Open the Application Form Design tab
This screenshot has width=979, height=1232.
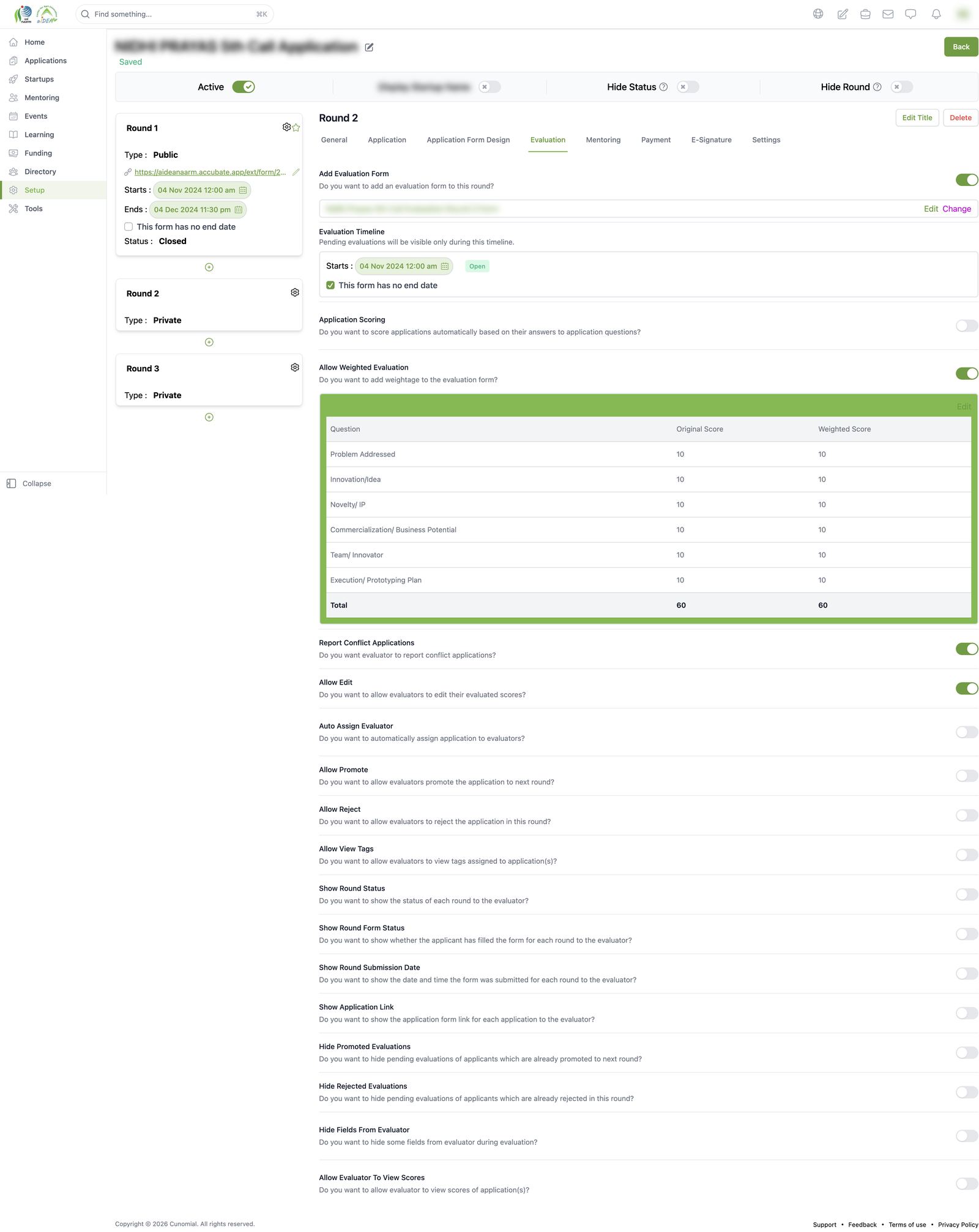[x=468, y=140]
